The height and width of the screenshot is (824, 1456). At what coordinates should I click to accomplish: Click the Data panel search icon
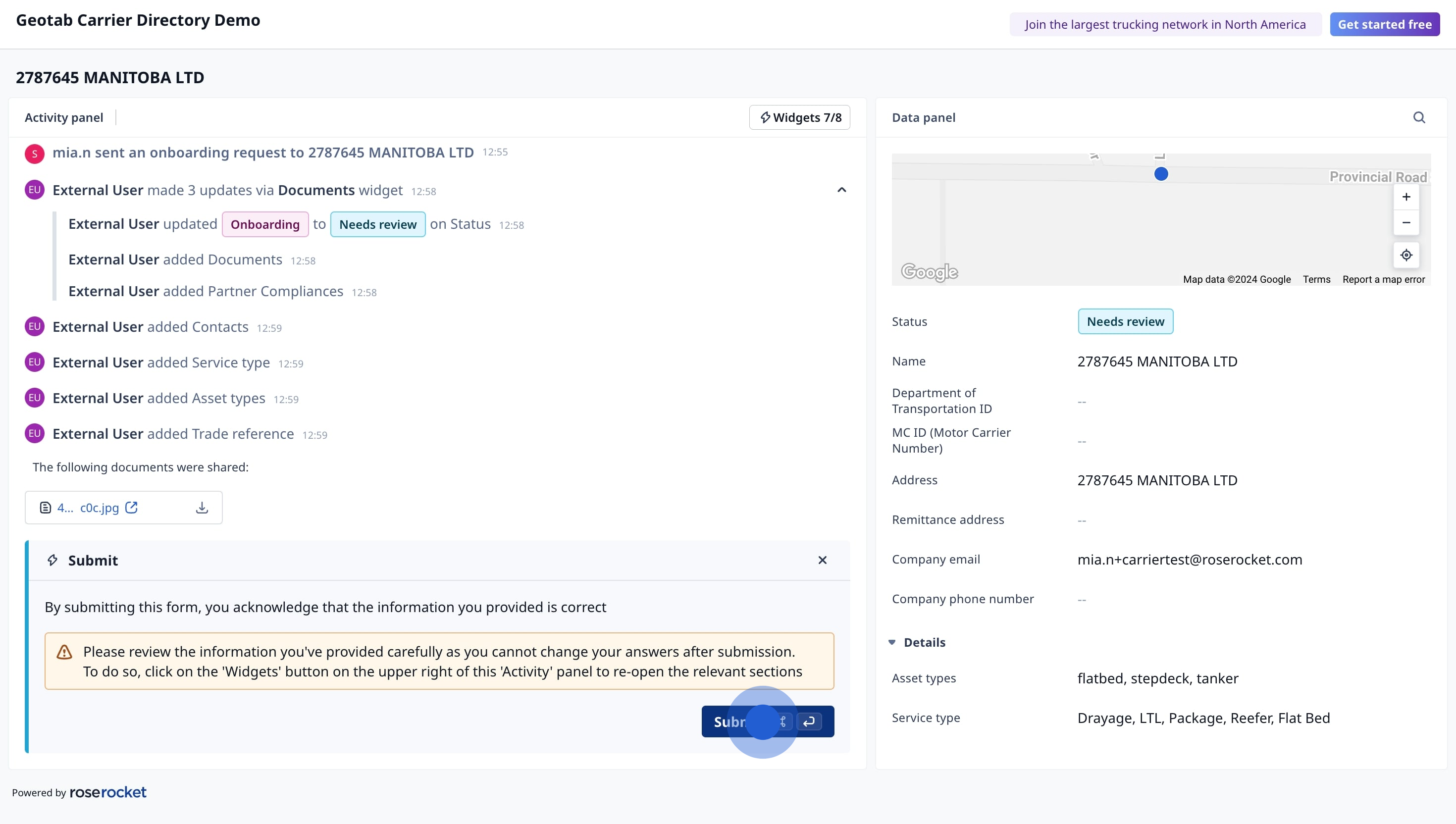1419,117
